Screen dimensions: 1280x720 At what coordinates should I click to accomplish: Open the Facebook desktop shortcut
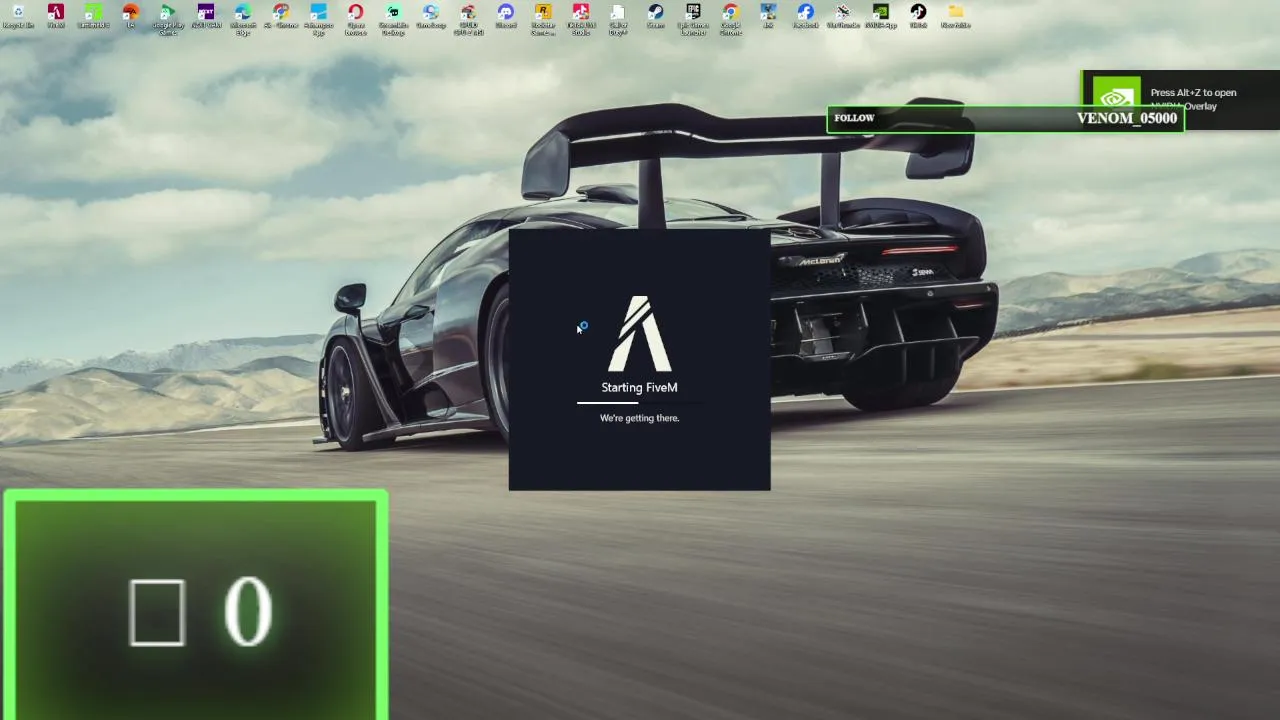(805, 17)
